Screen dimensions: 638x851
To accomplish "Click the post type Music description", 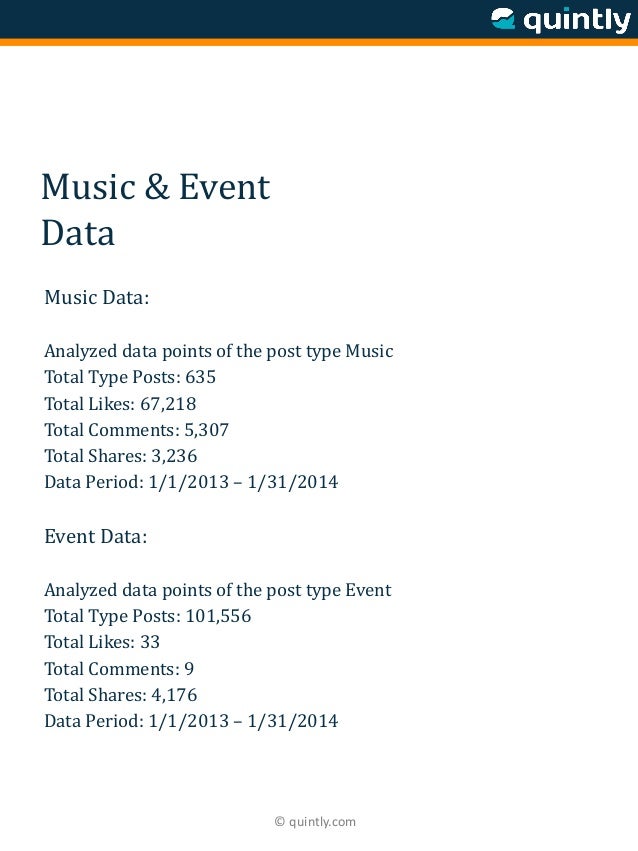I will click(219, 351).
